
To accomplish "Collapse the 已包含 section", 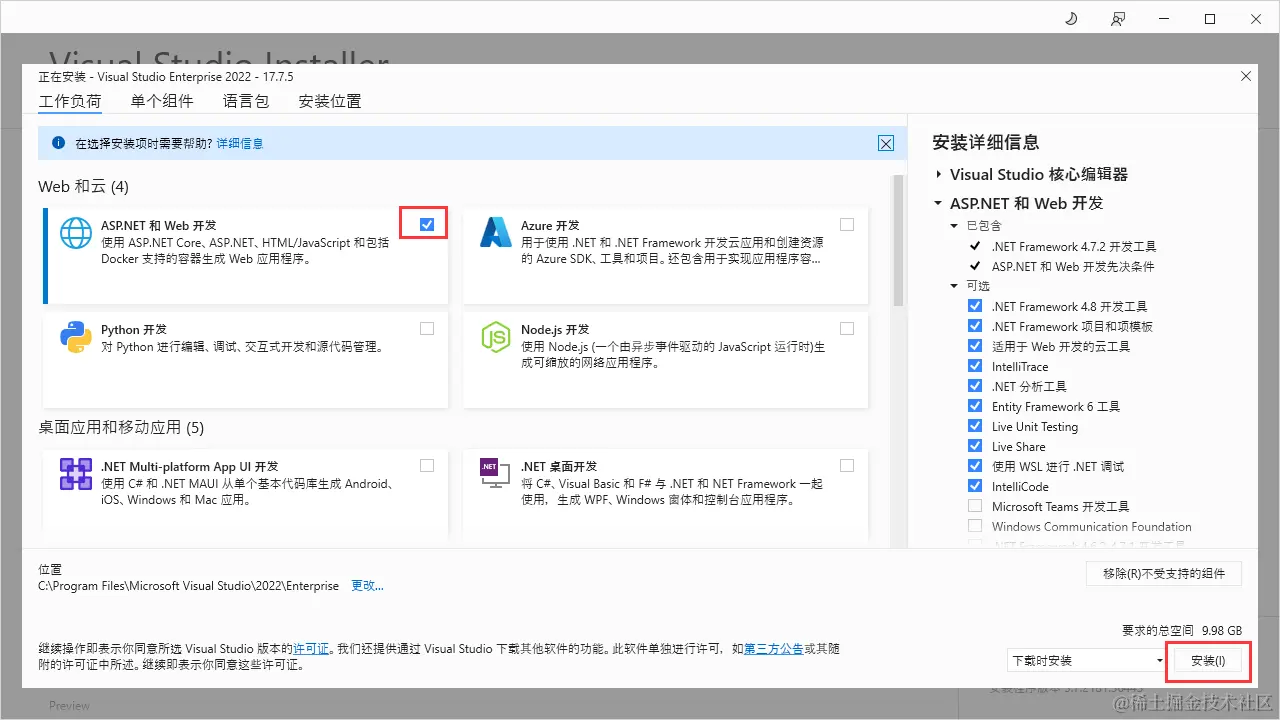I will pyautogui.click(x=955, y=226).
